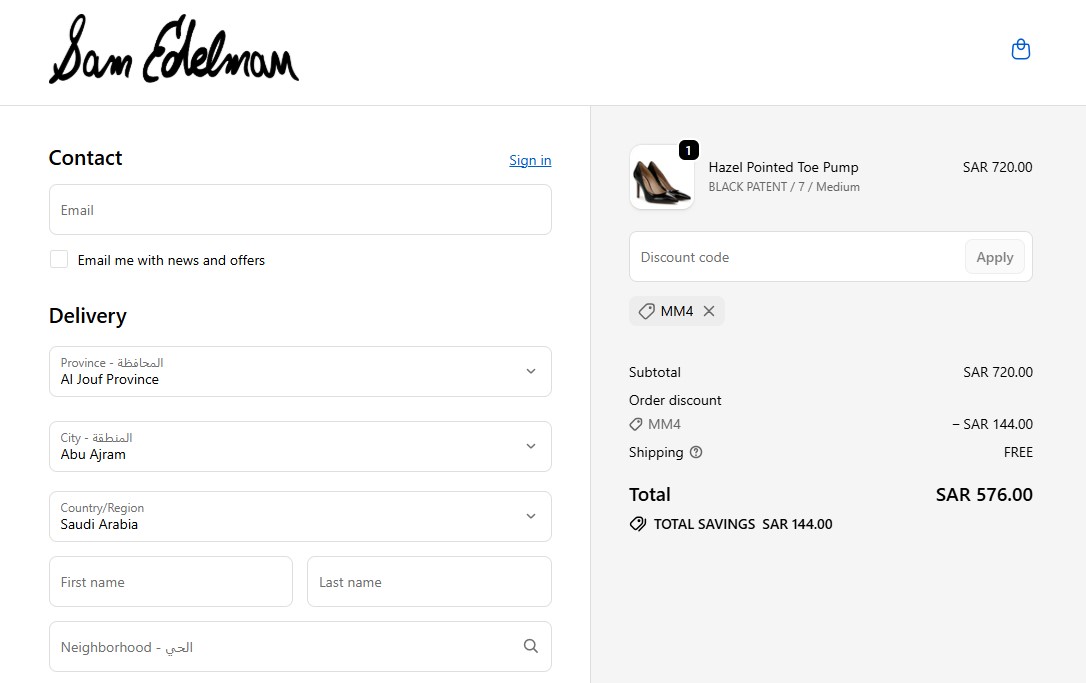Open the shopping bag cart icon
The image size is (1086, 683).
coord(1020,50)
